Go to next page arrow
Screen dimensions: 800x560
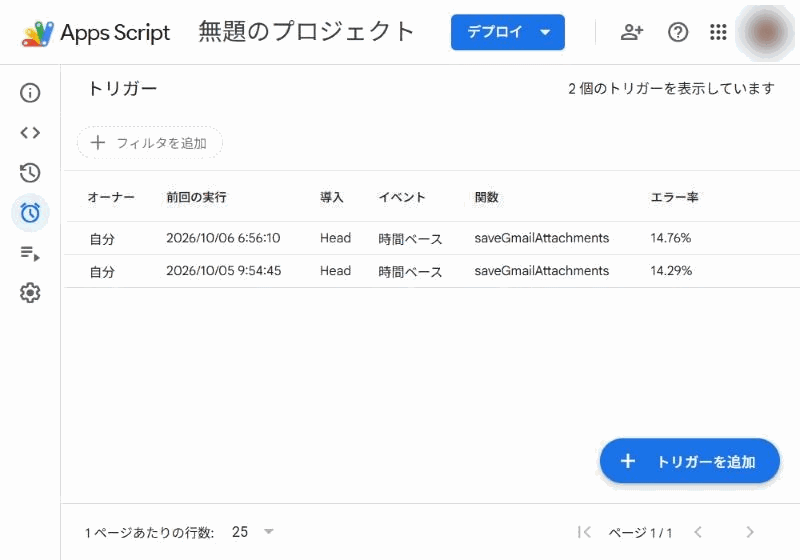pos(749,532)
